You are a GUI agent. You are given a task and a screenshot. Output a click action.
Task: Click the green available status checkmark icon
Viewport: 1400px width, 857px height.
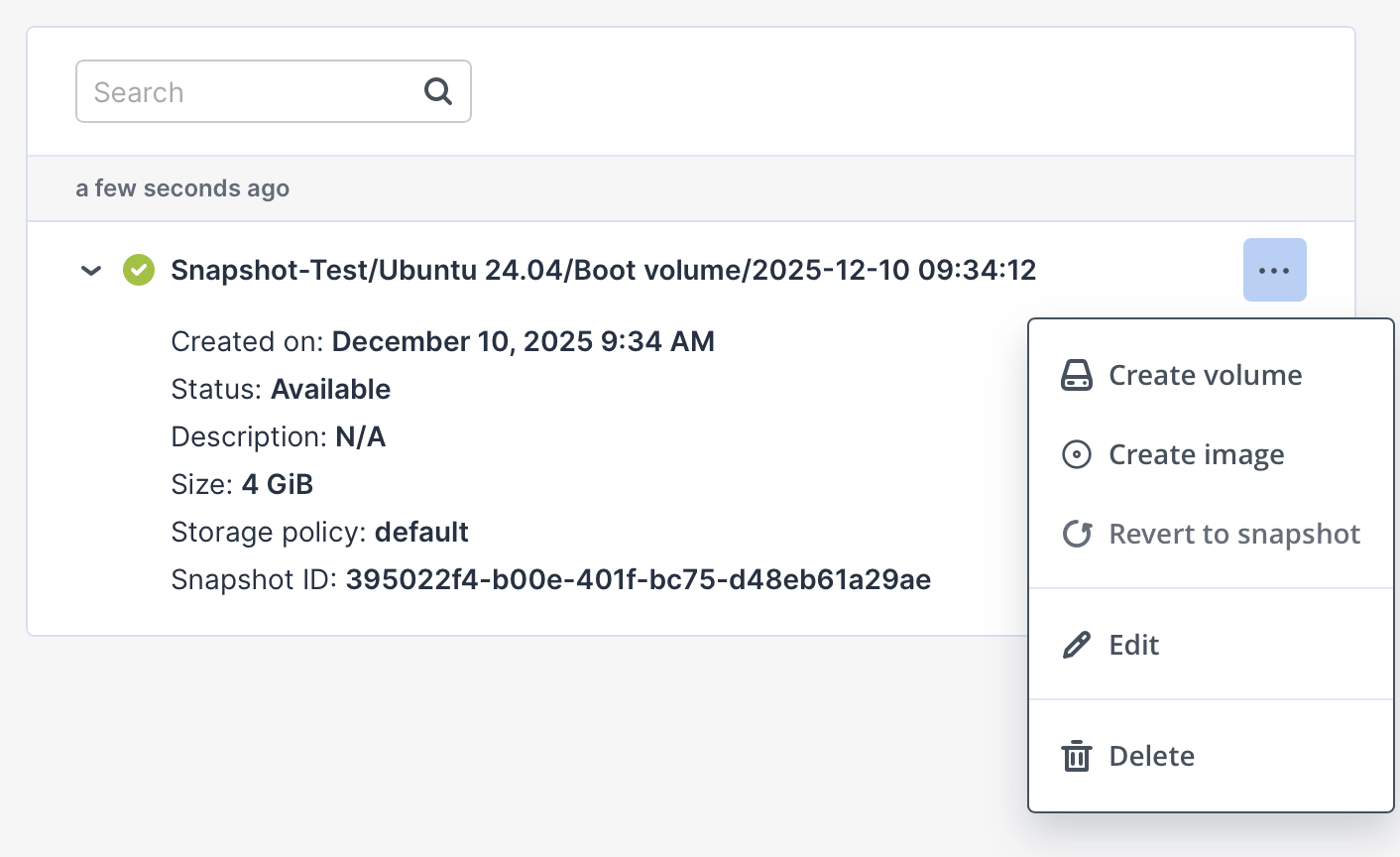(139, 270)
